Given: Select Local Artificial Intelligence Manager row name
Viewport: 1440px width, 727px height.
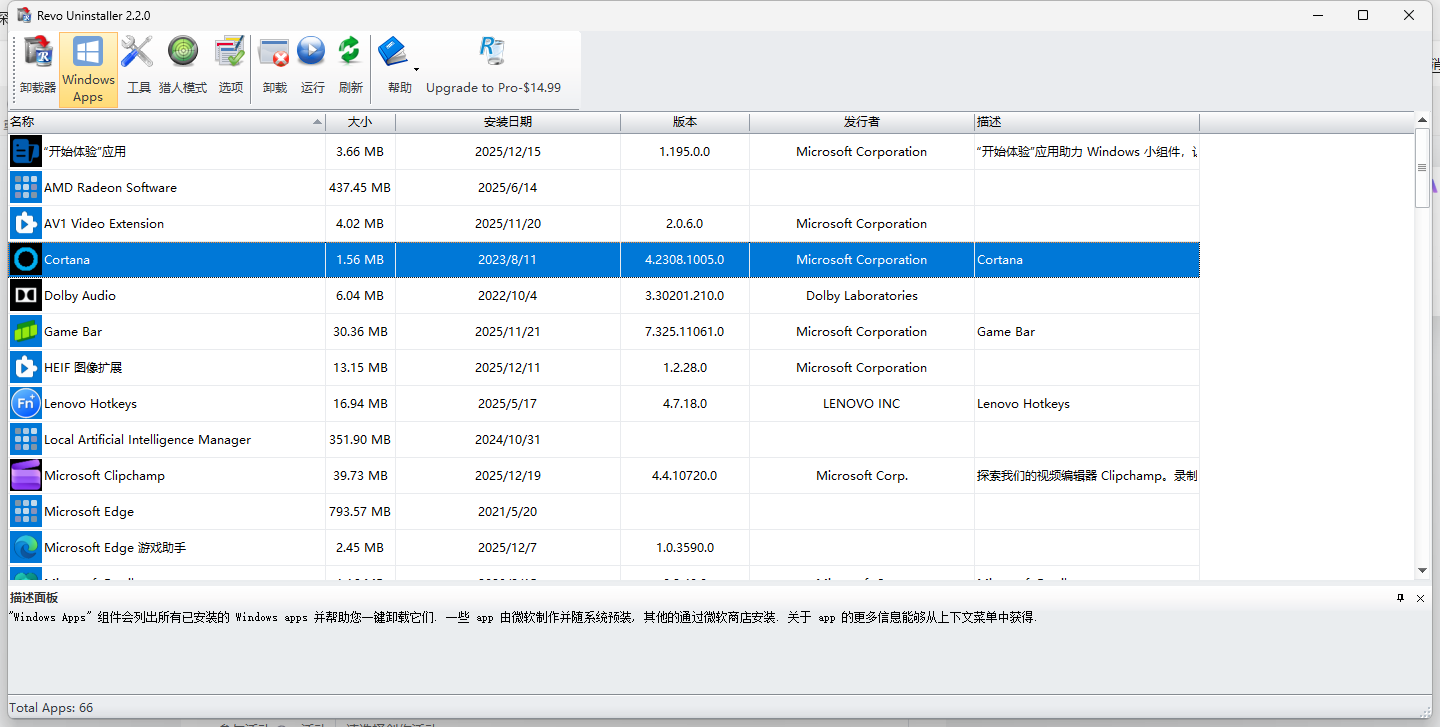Looking at the screenshot, I should 147,440.
